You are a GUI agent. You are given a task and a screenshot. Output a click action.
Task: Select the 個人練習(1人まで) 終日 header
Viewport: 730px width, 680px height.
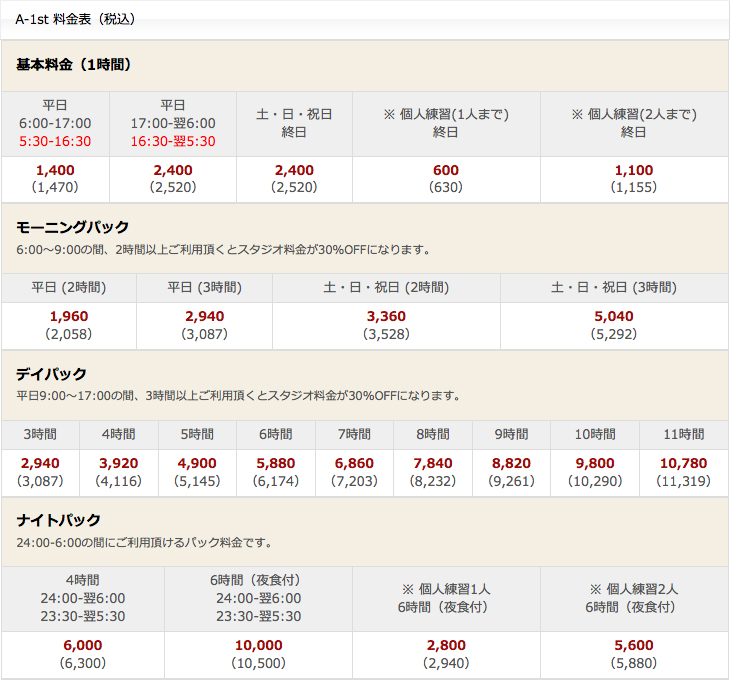pos(446,123)
